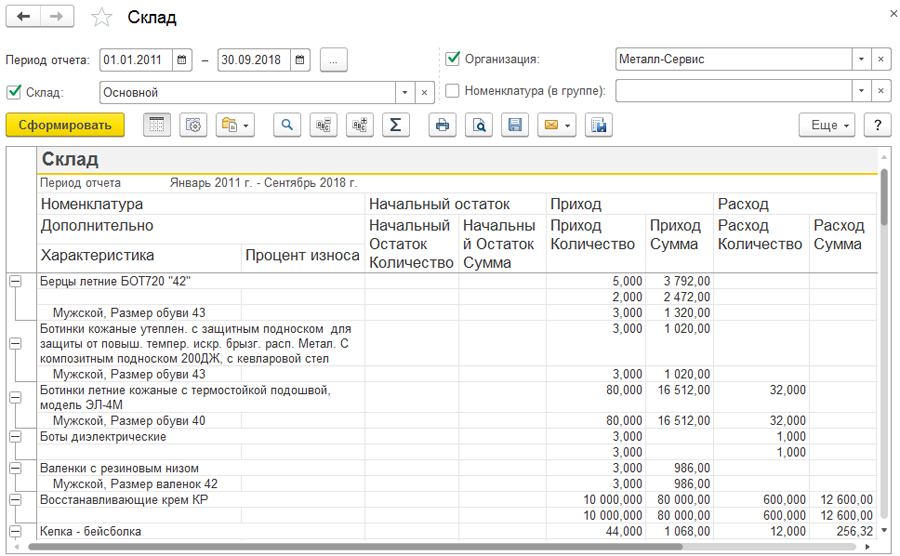Click the Сформировать button

[x=65, y=125]
